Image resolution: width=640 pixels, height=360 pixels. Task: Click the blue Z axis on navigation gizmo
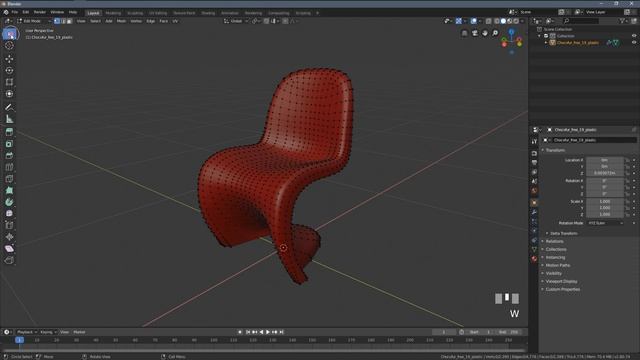(x=511, y=31)
